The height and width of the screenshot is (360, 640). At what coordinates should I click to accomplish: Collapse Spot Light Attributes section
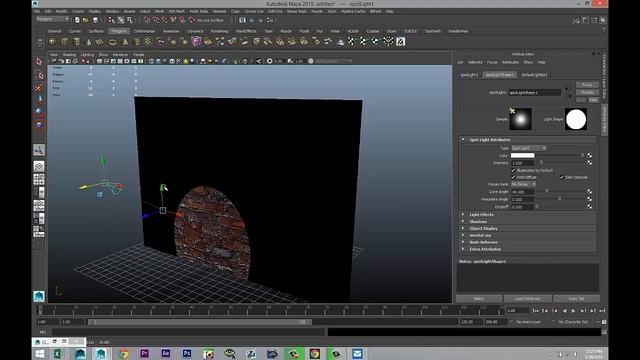[x=463, y=140]
